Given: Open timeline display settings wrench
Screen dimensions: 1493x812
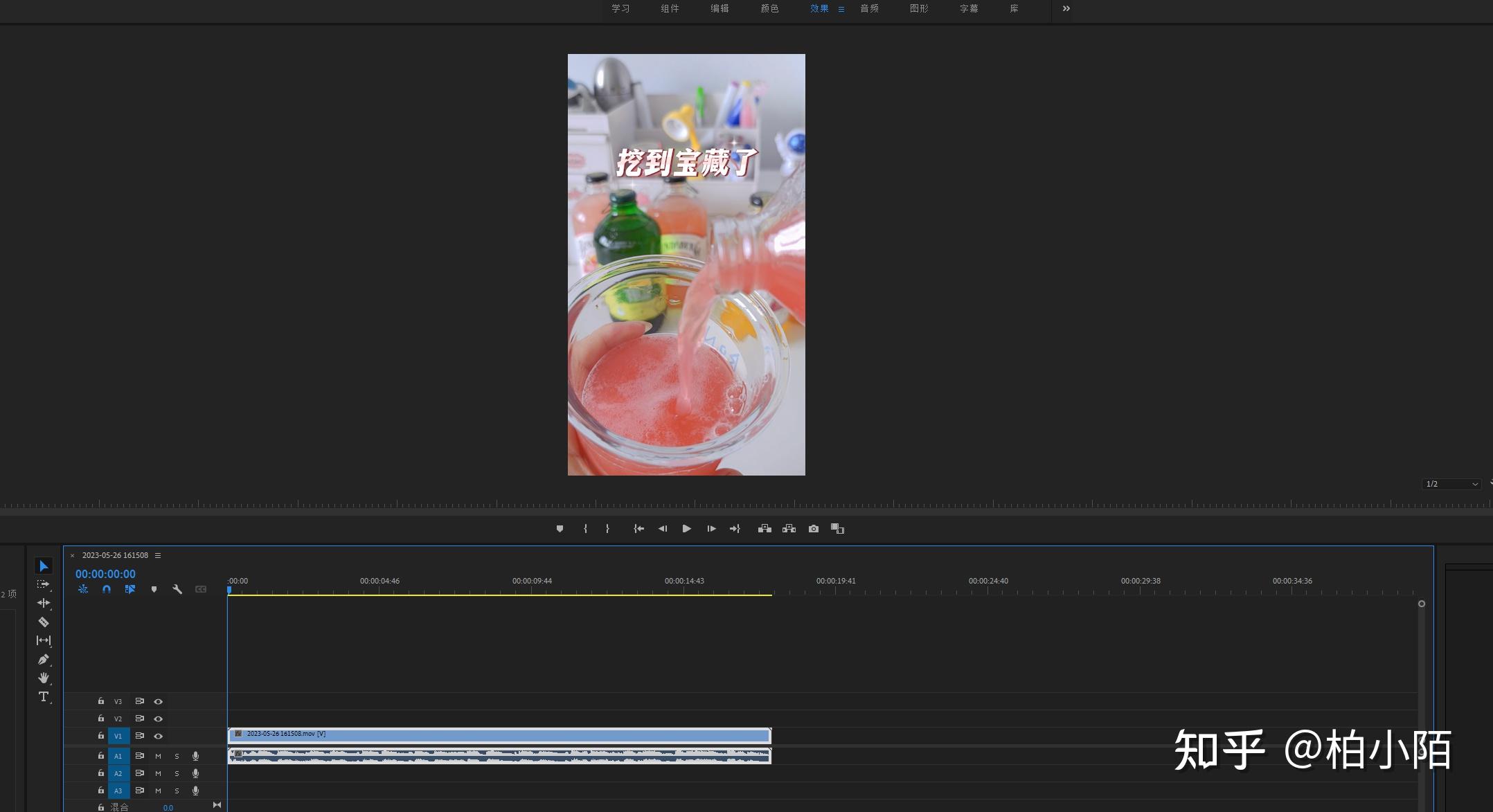Looking at the screenshot, I should [x=177, y=589].
